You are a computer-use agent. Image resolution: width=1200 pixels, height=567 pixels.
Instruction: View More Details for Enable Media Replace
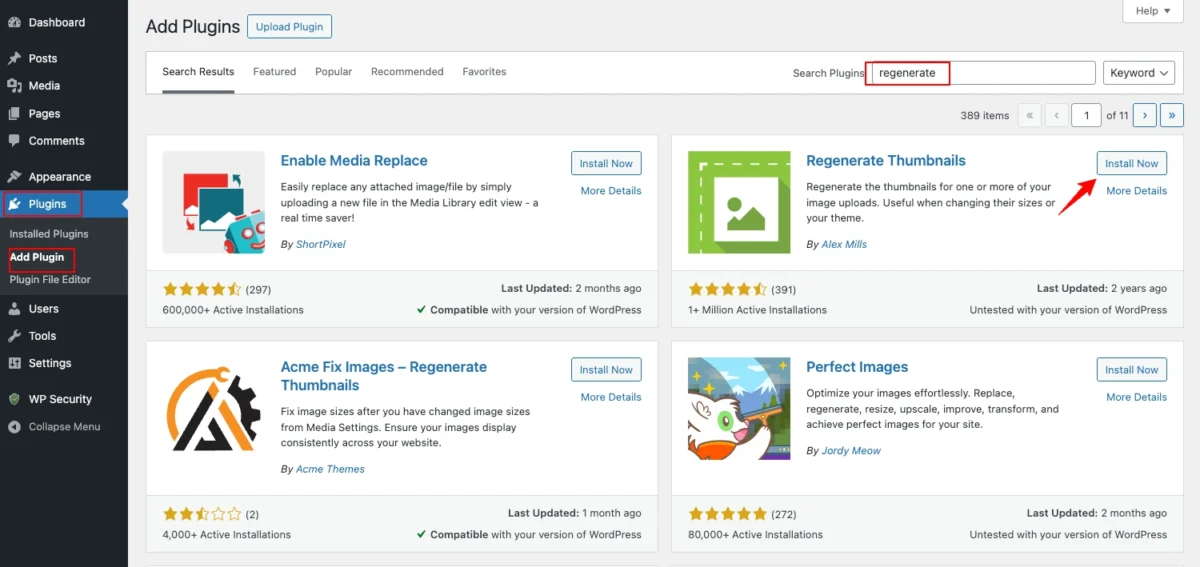611,191
